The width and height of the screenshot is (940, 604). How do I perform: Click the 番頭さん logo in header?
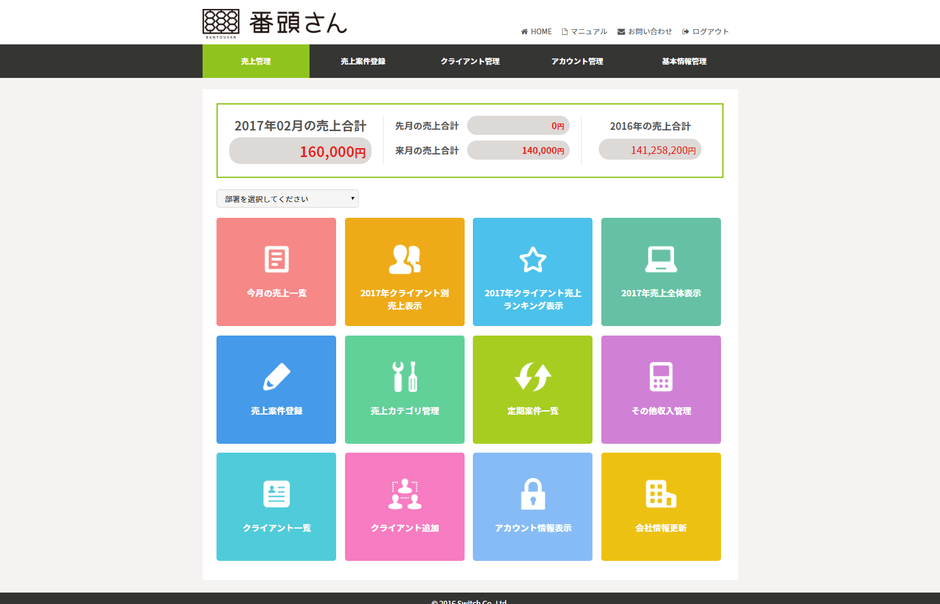pos(275,22)
